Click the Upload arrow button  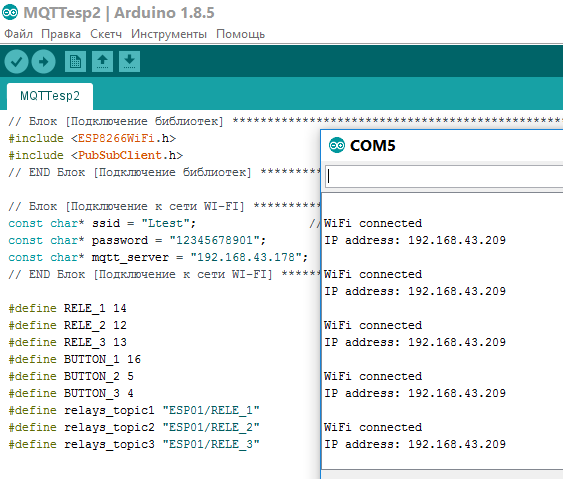43,62
